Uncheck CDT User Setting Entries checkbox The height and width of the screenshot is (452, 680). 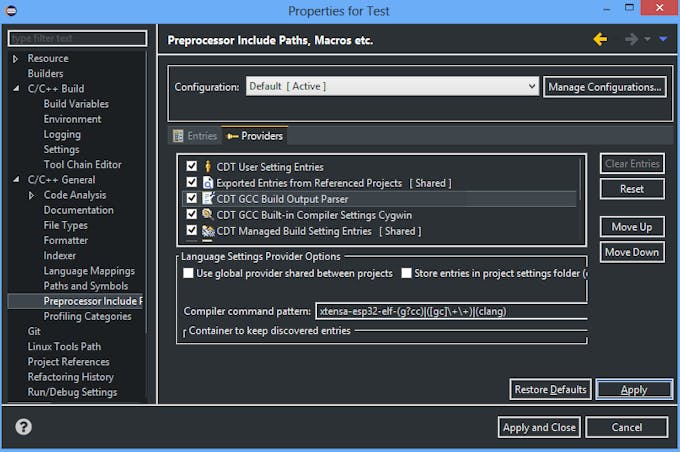(191, 166)
